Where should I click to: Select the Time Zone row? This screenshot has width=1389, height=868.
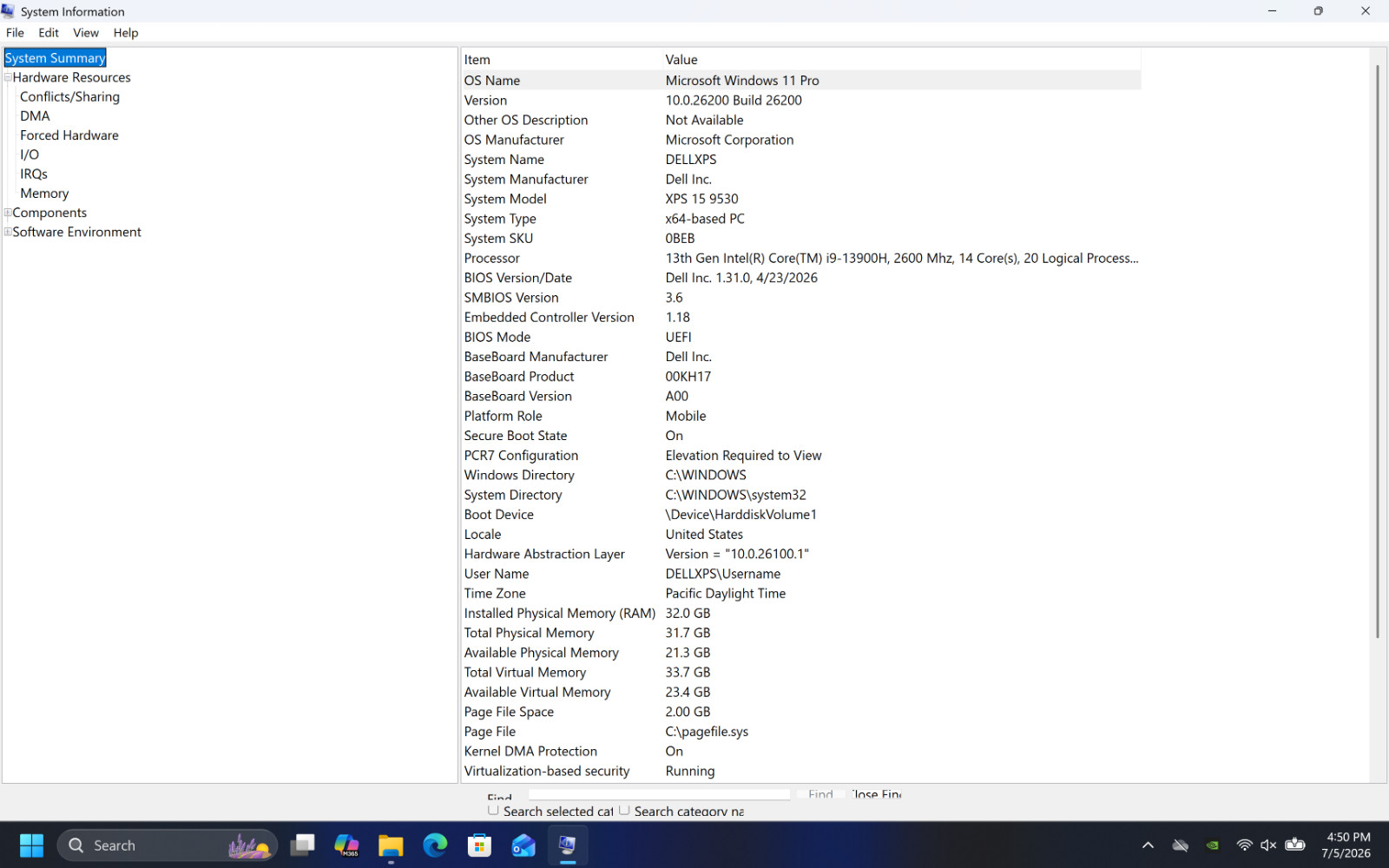pyautogui.click(x=800, y=594)
